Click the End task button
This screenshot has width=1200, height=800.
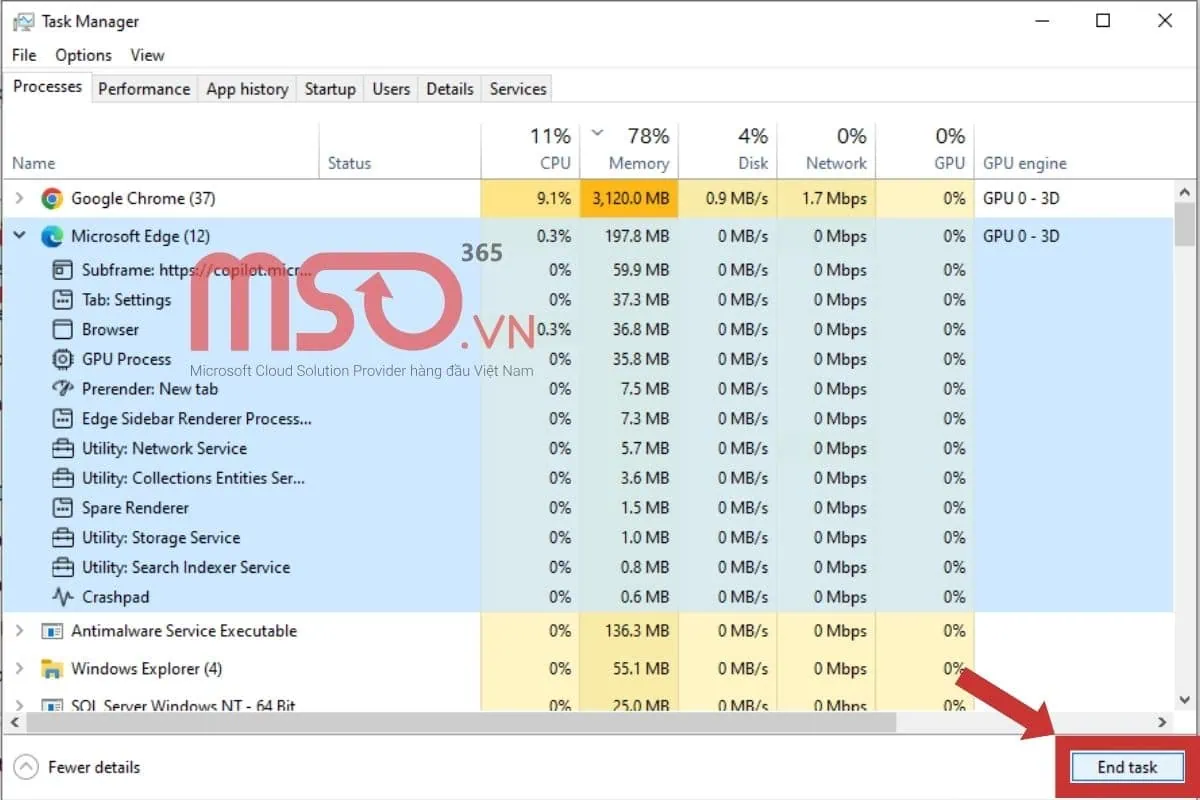[1127, 767]
